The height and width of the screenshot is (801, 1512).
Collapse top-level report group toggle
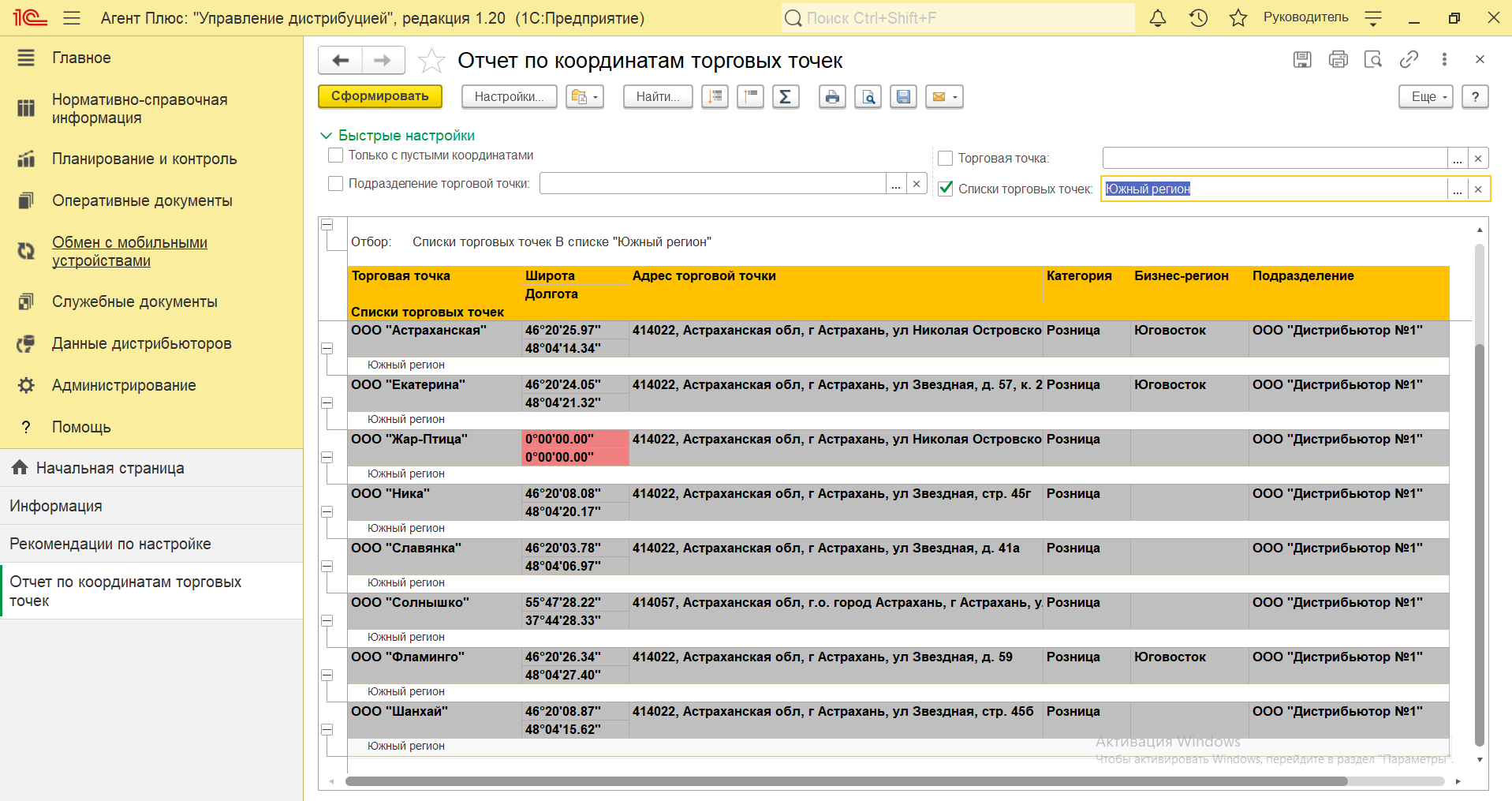pyautogui.click(x=327, y=225)
